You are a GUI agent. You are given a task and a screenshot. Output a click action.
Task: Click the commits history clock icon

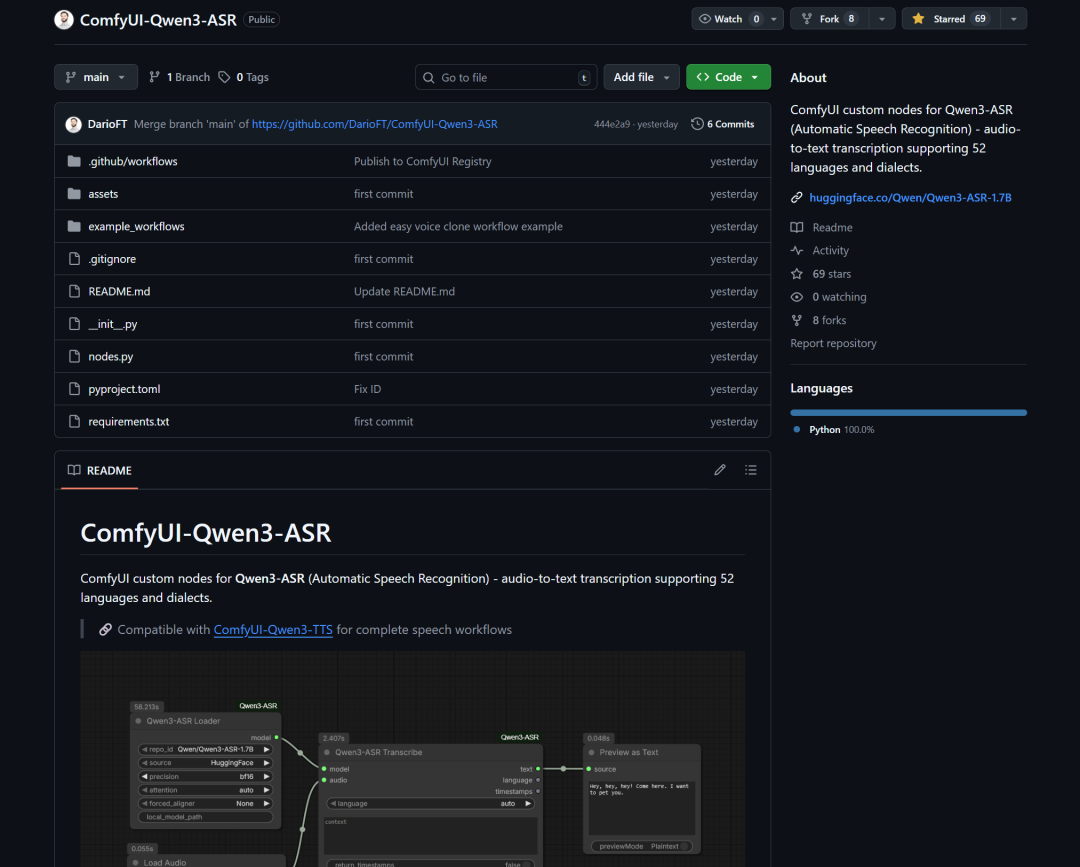click(697, 124)
